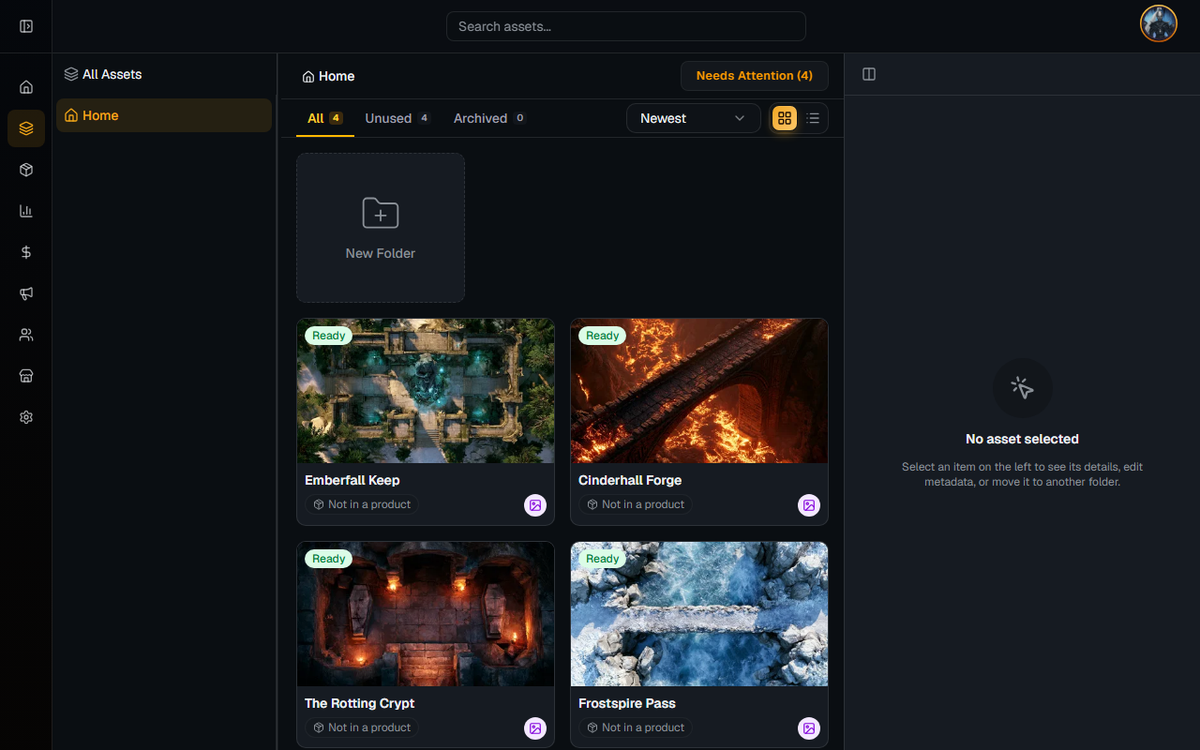
Task: Open the analytics bar chart icon
Action: 26,211
